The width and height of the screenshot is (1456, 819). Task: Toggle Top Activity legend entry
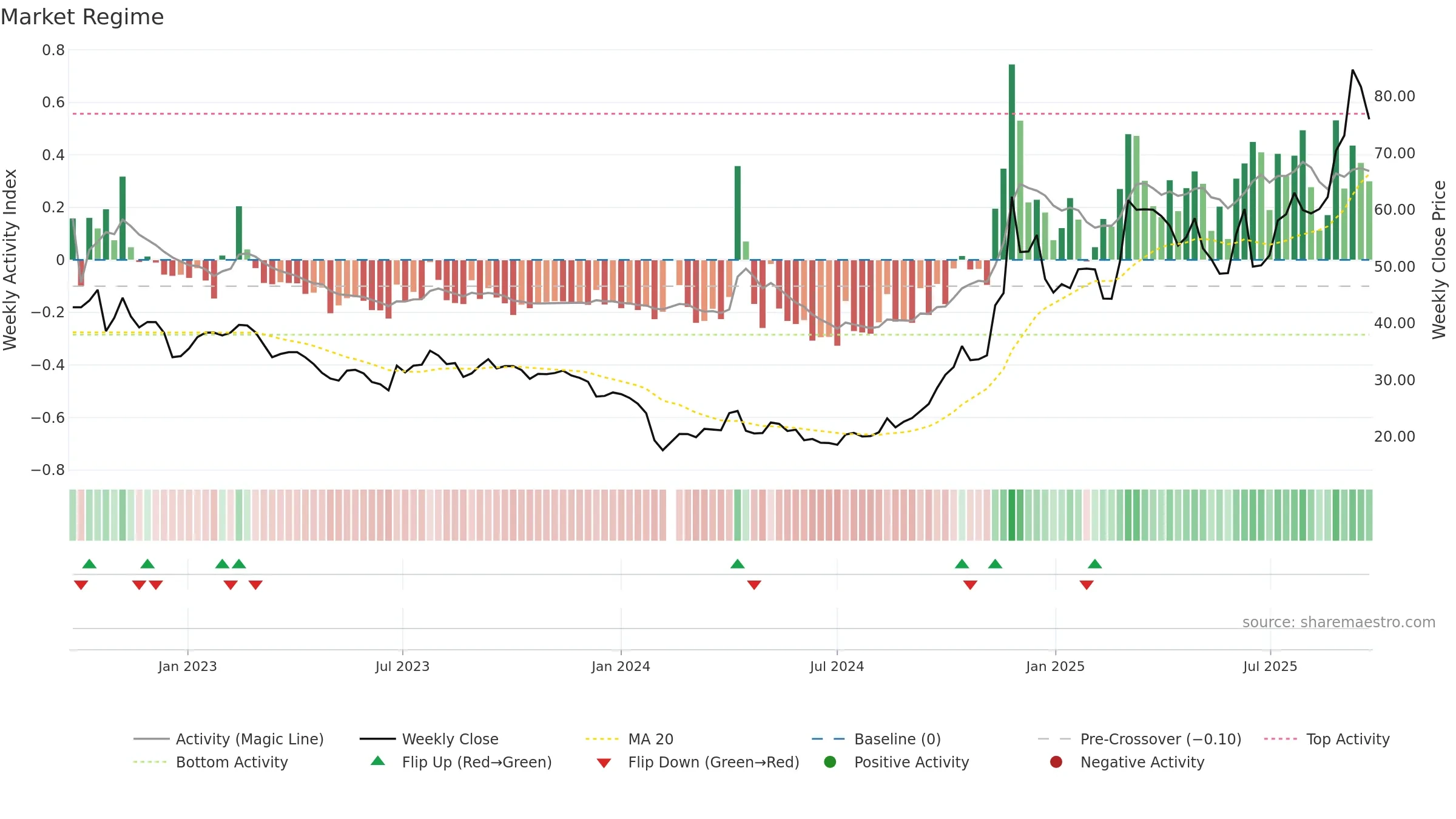click(1327, 739)
